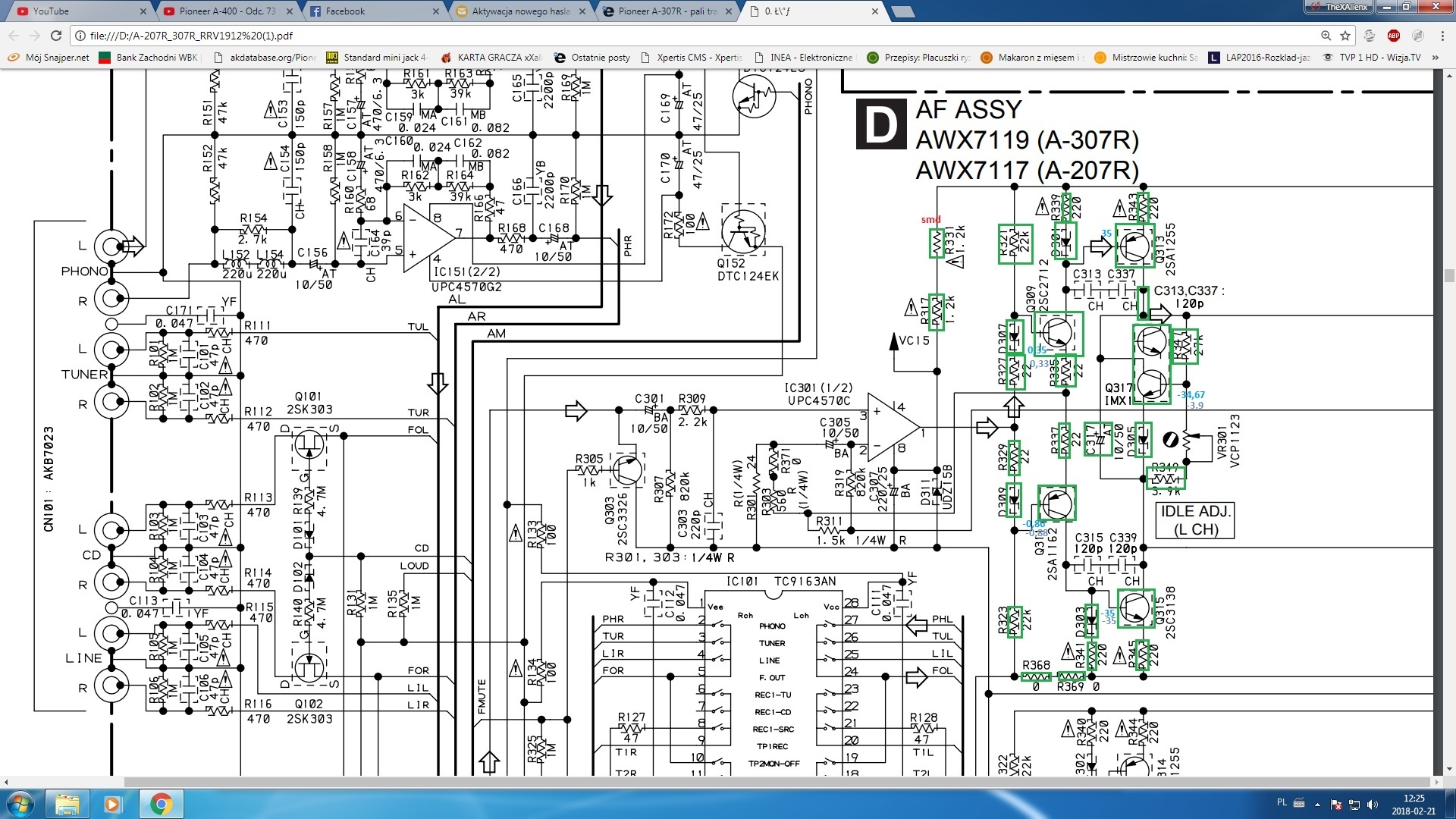
Task: Open the Bank Zachodni WBK bookmark
Action: click(149, 57)
